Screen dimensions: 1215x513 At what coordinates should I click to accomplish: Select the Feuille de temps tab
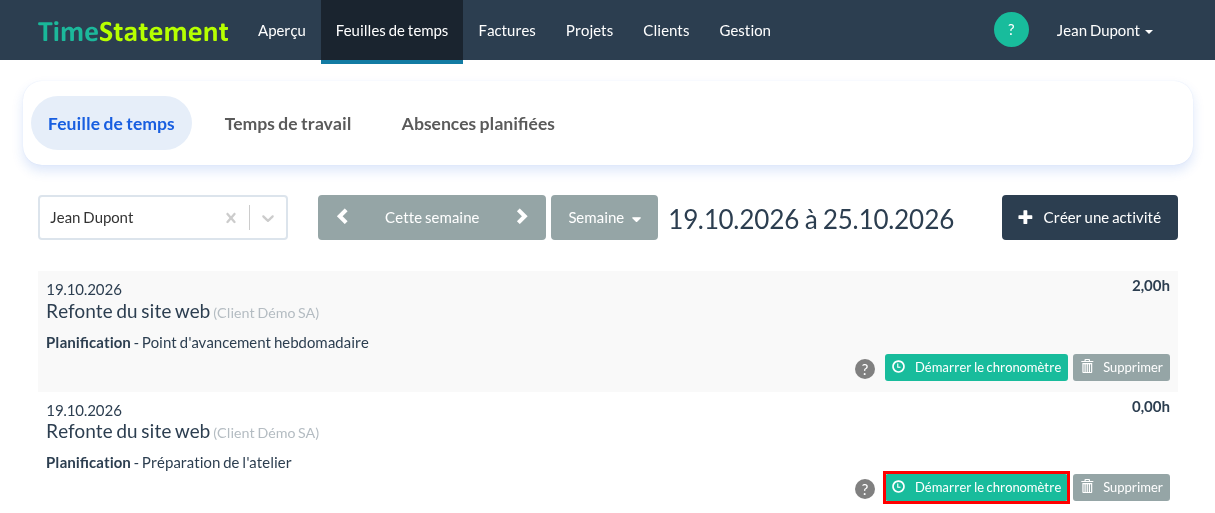[111, 124]
